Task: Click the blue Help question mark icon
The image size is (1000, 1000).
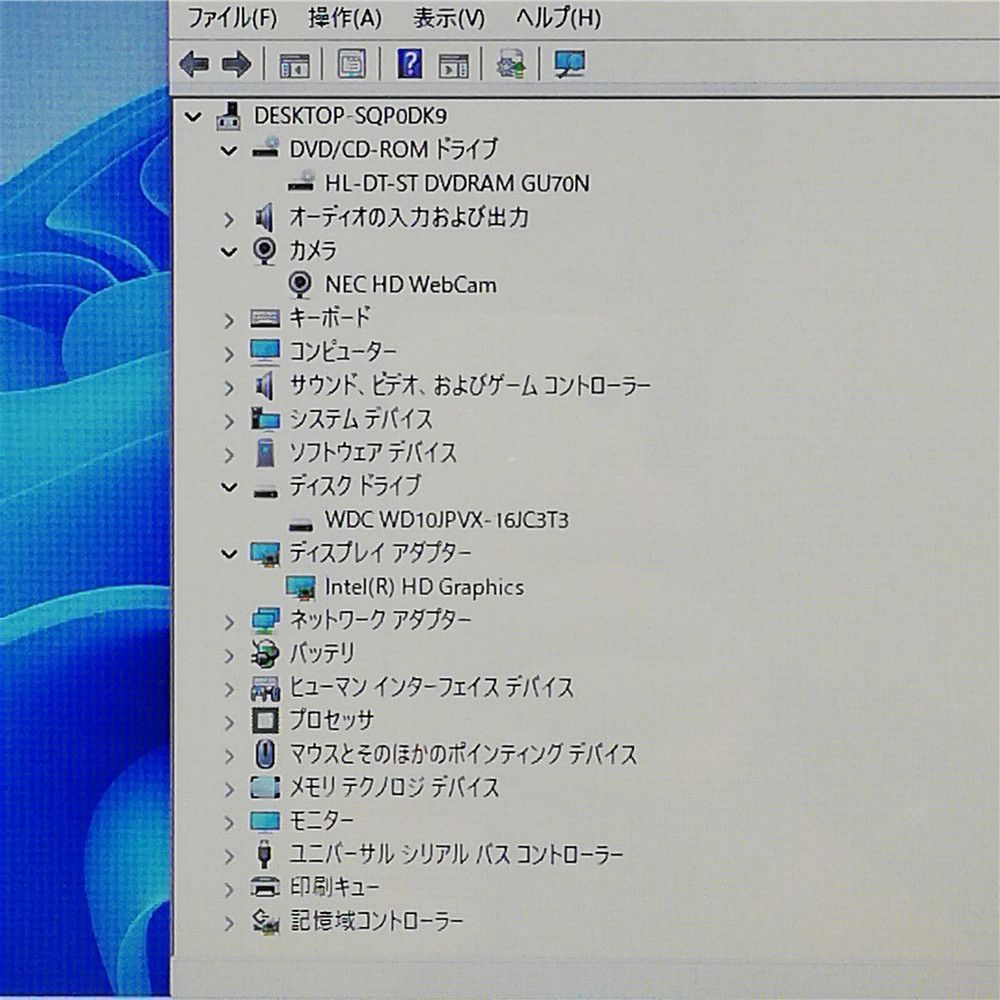Action: coord(409,64)
